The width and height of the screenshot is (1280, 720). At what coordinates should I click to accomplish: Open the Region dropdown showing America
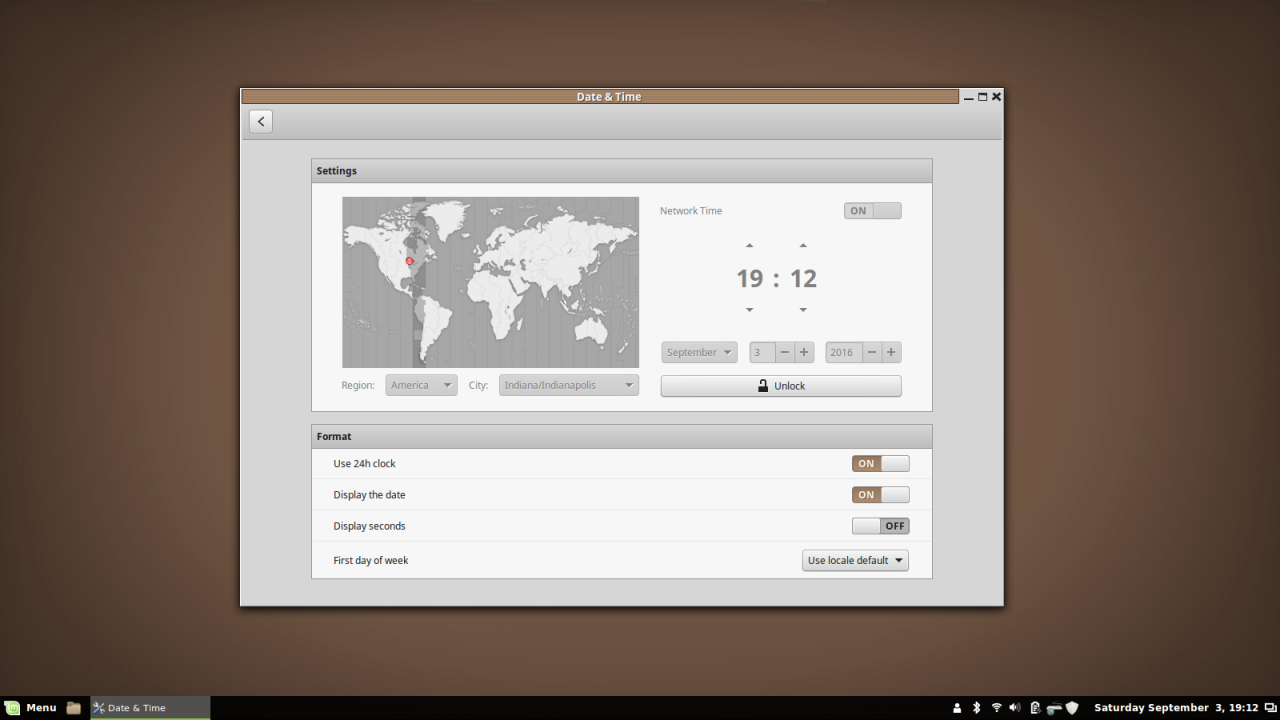[x=421, y=385]
